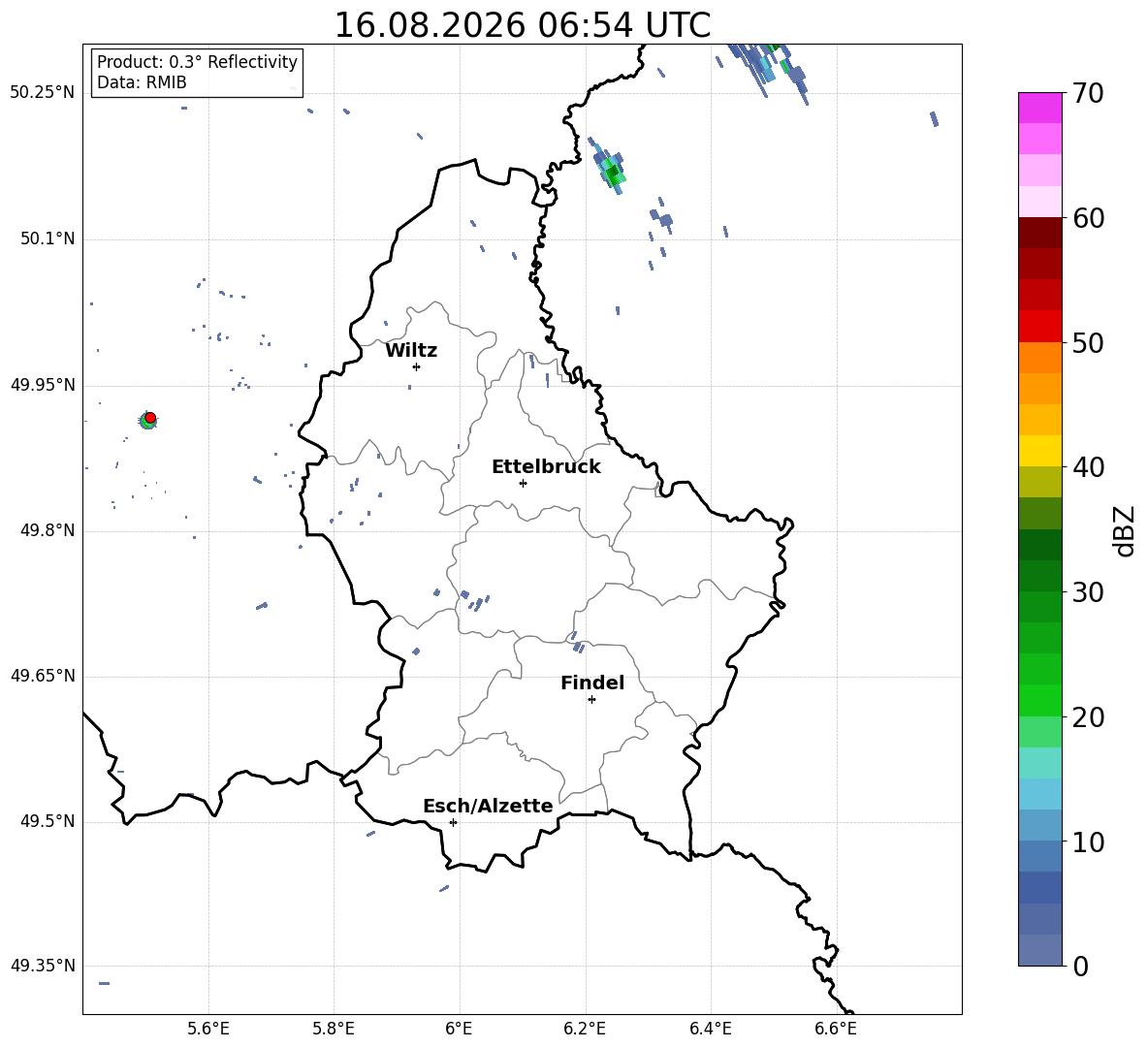
Task: Click the Product 0.3° Reflectivity info box
Action: click(197, 72)
